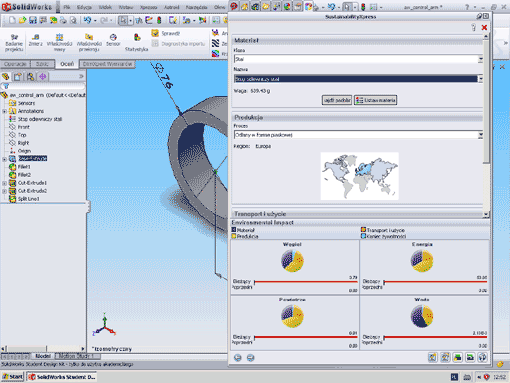
Task: Click SustainabilityXpress help question mark icon
Action: [473, 27]
